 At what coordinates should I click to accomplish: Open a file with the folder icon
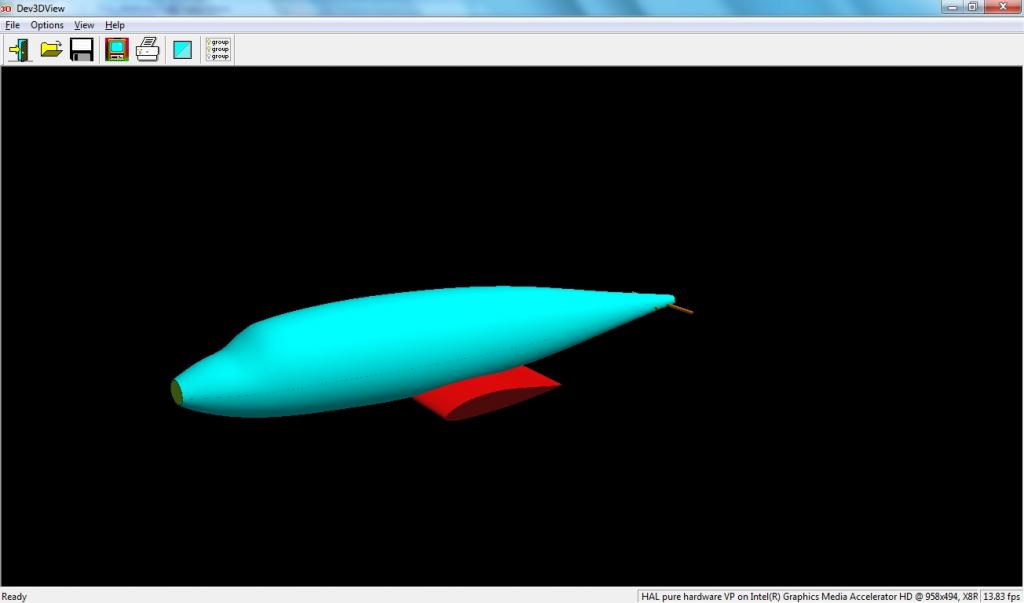click(x=51, y=49)
